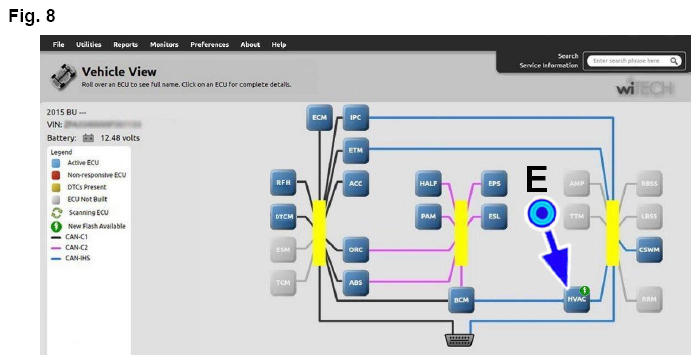The image size is (700, 364).
Task: Select the greyed-out RRM module
Action: coord(649,300)
